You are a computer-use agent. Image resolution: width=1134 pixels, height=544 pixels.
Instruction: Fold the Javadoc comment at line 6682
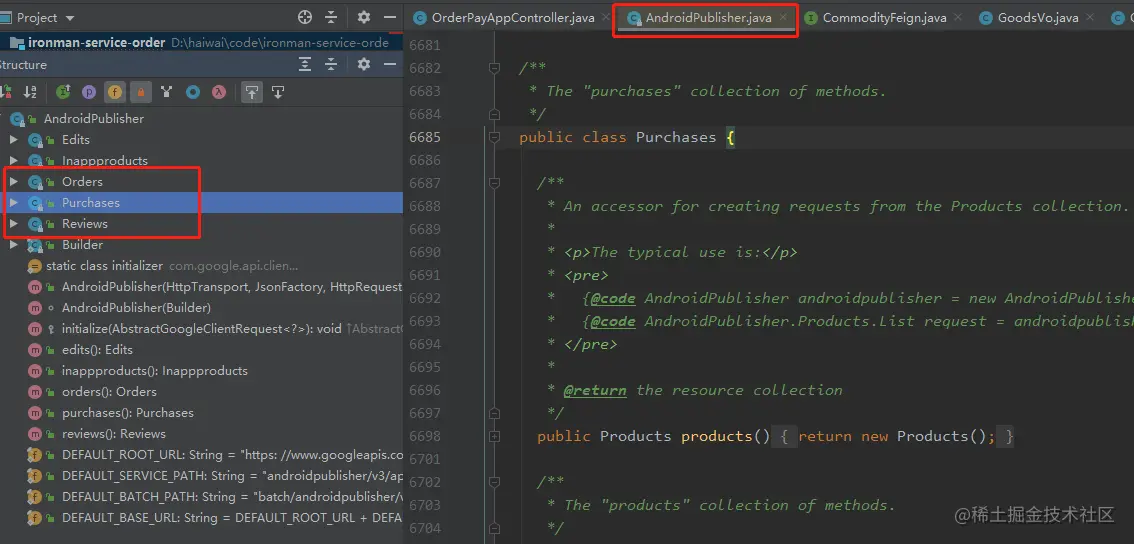(x=495, y=68)
